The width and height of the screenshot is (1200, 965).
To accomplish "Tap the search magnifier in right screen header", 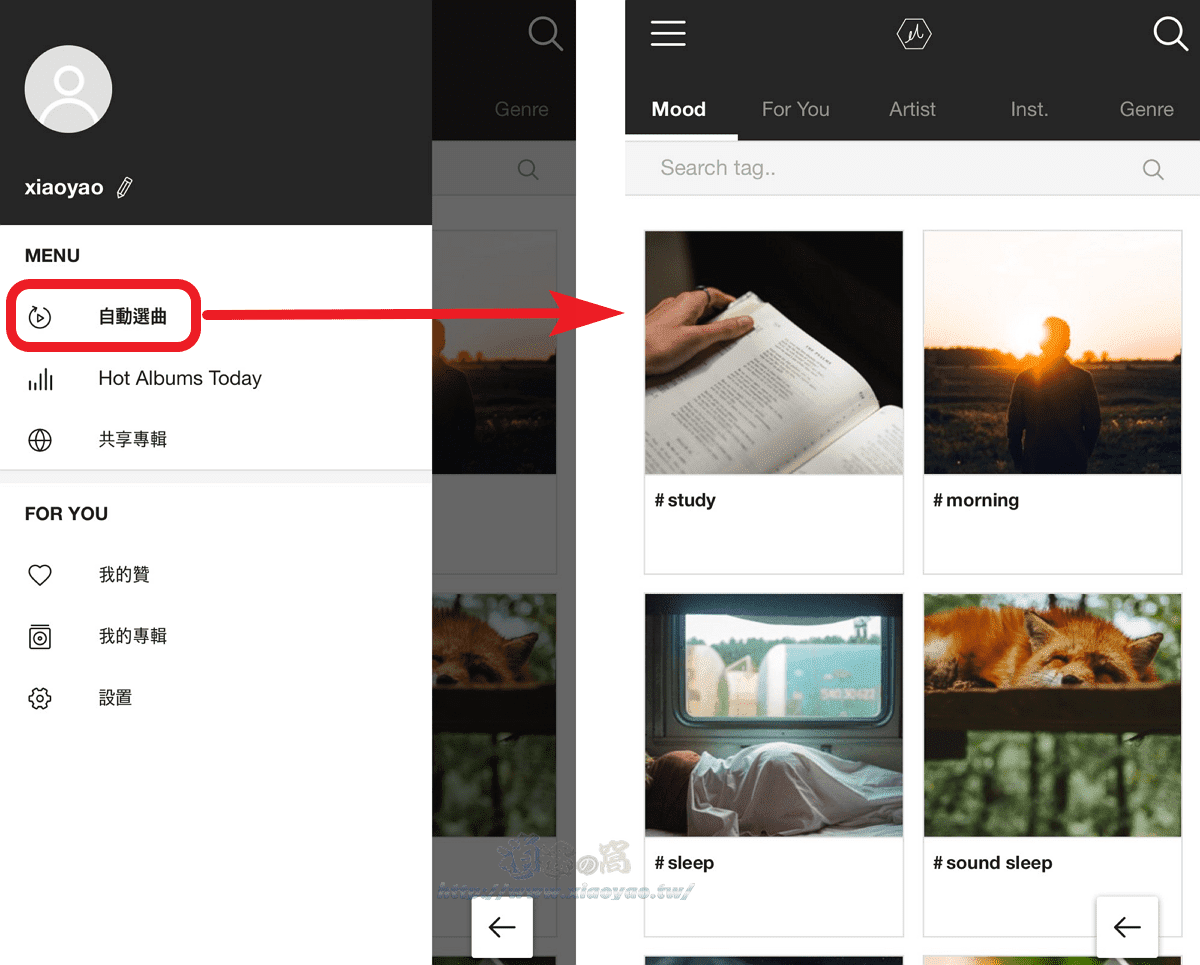I will [x=1170, y=33].
